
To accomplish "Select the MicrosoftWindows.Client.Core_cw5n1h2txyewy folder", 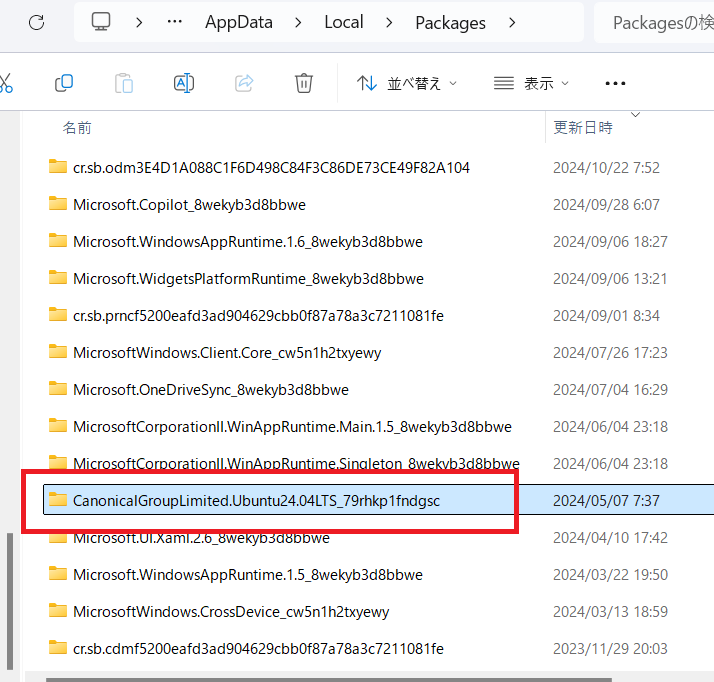I will click(227, 353).
